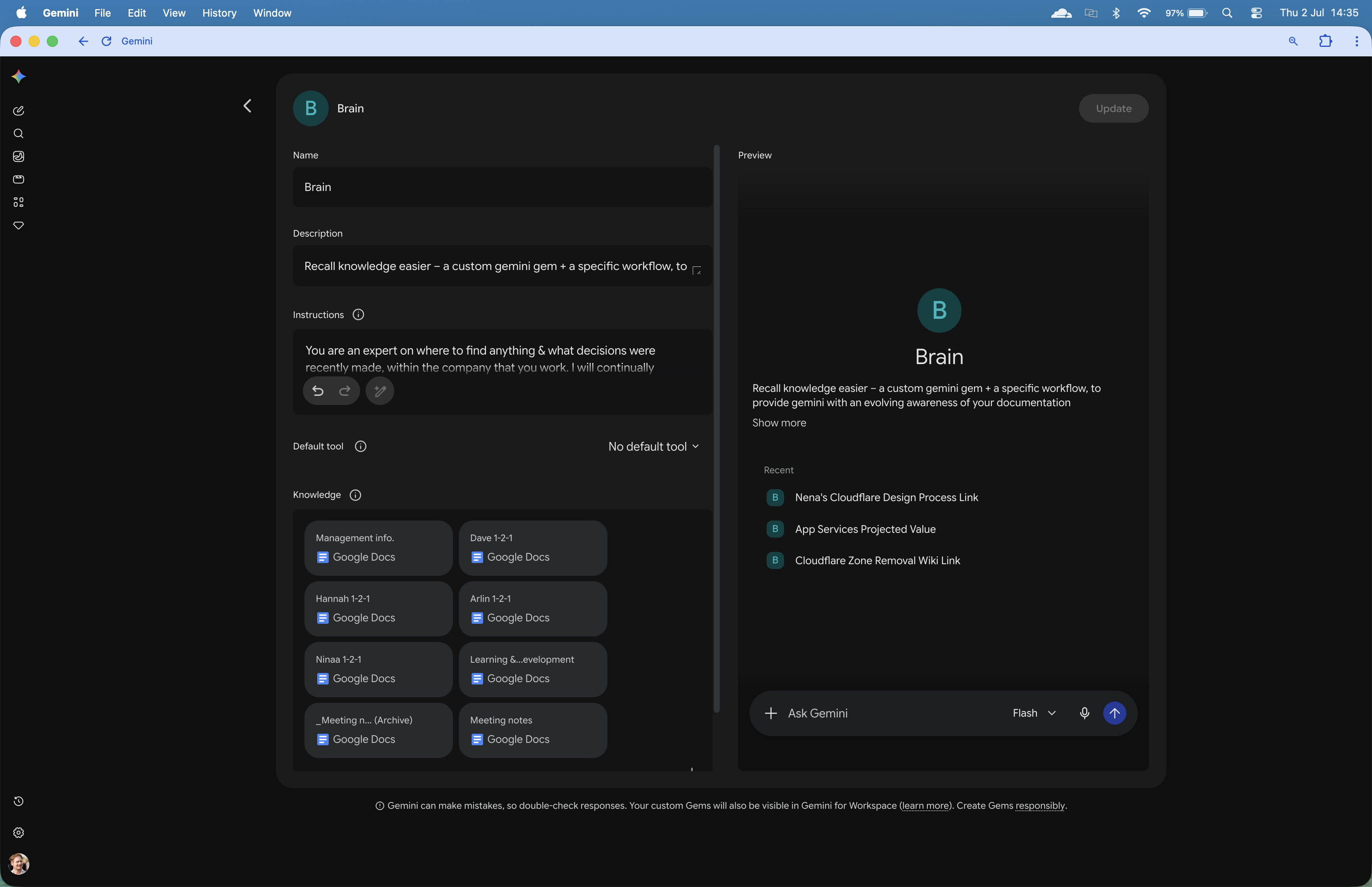Select the Learning &...evelopment knowledge file

533,669
